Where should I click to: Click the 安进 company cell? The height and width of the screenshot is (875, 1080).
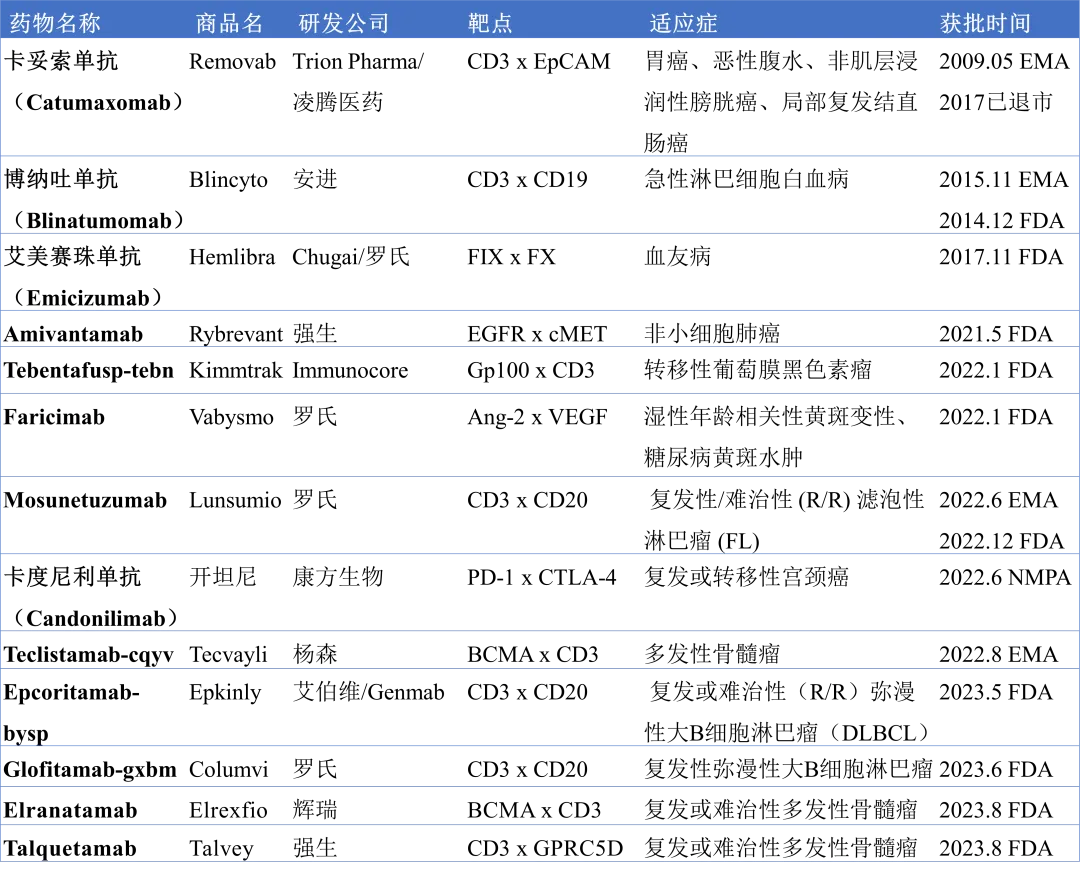(x=315, y=179)
